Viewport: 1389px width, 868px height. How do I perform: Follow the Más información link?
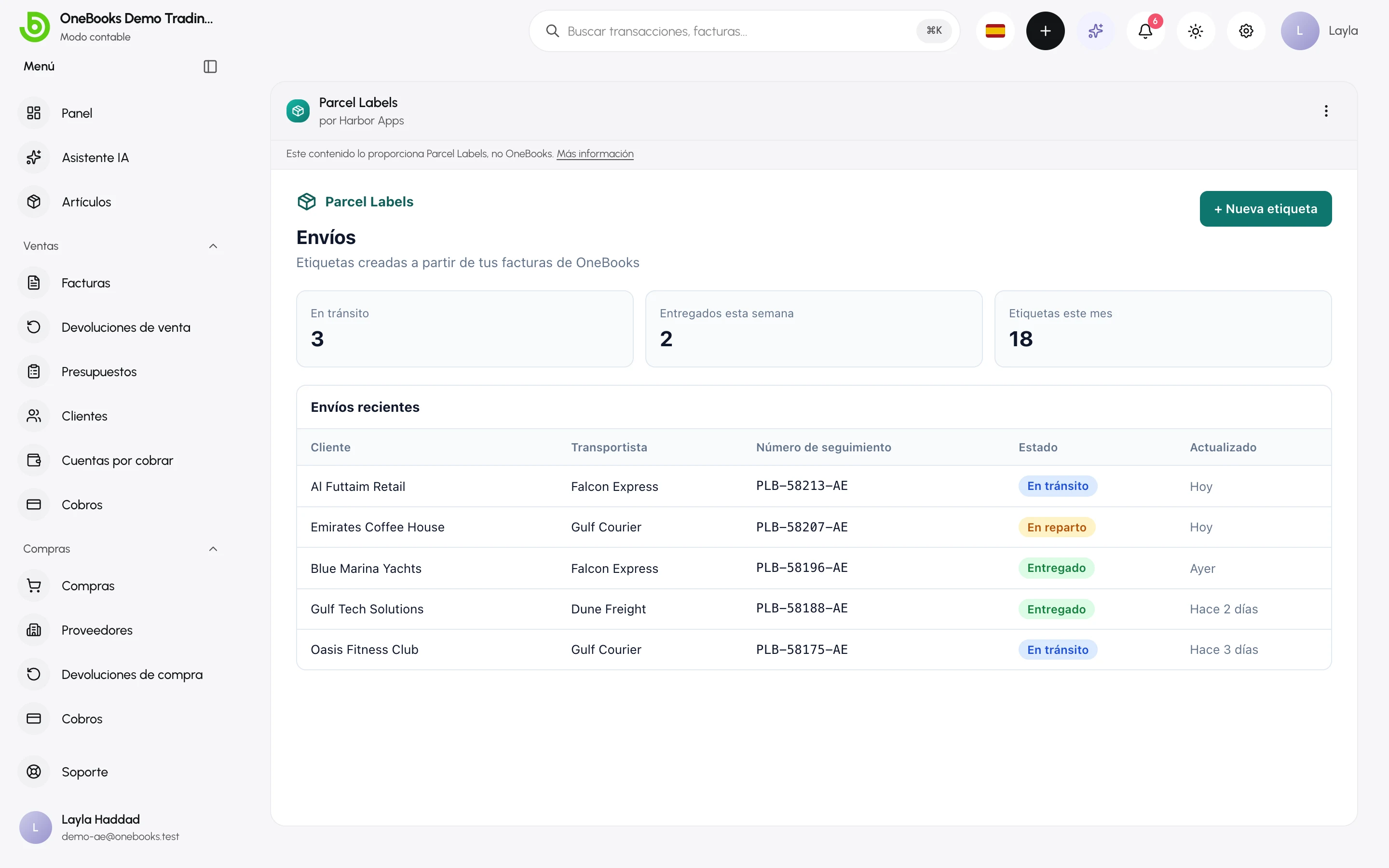click(x=595, y=154)
